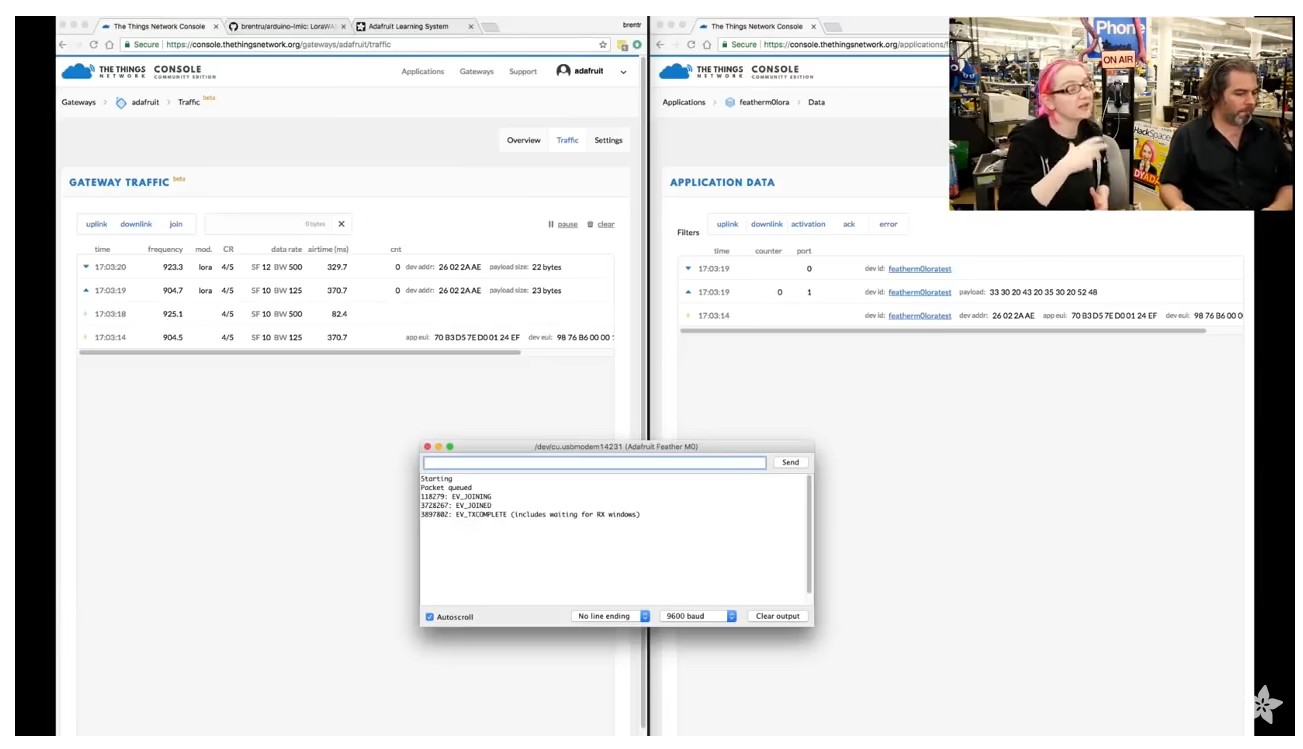Switch to the gateway Overview tab
Viewport: 1303px width, 749px height.
click(523, 141)
